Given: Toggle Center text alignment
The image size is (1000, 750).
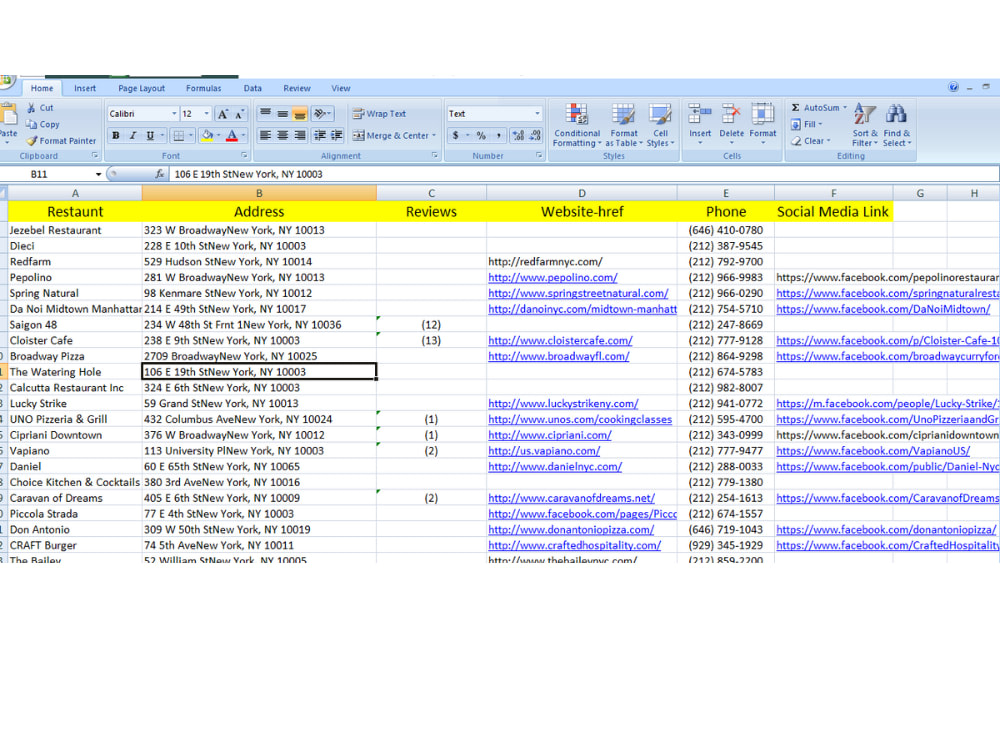Looking at the screenshot, I should click(283, 135).
